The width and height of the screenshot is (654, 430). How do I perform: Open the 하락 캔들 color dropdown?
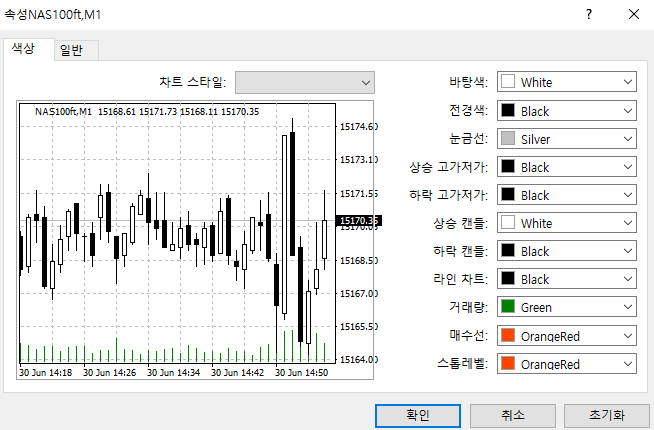click(x=566, y=251)
